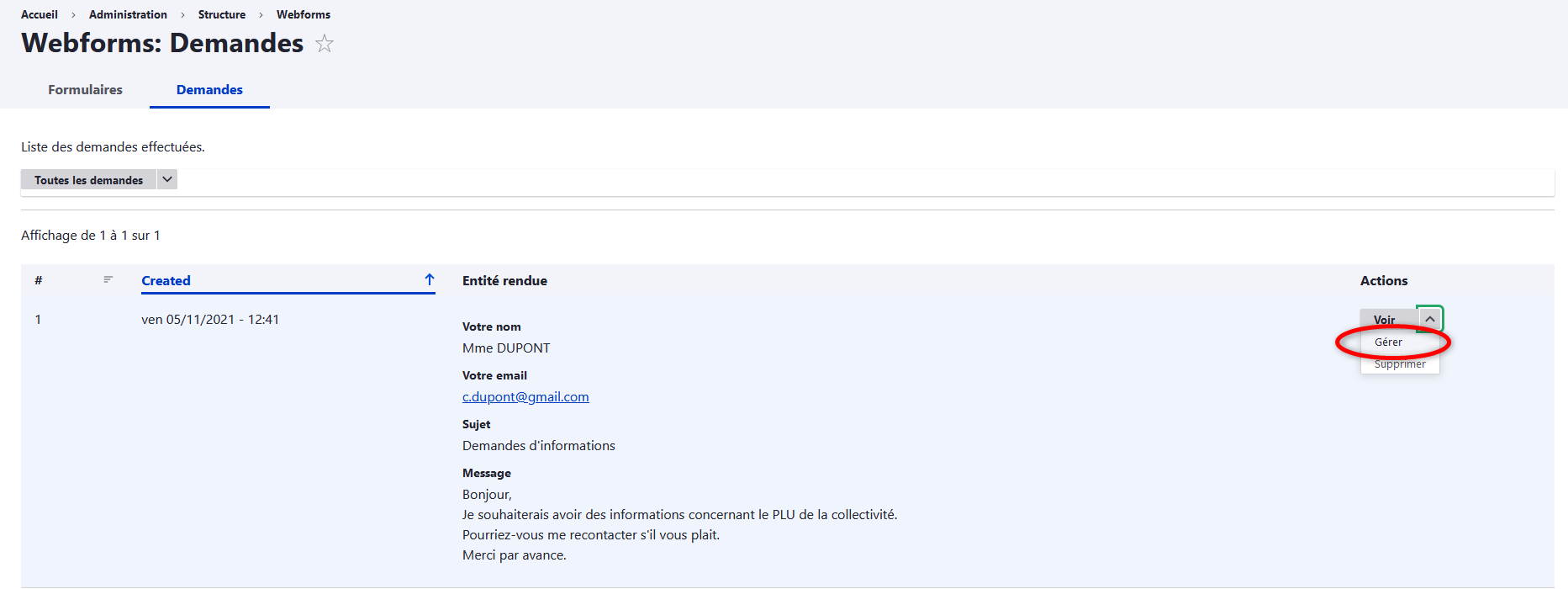Image resolution: width=1568 pixels, height=589 pixels.
Task: Select the Demandes tab
Action: coord(209,90)
